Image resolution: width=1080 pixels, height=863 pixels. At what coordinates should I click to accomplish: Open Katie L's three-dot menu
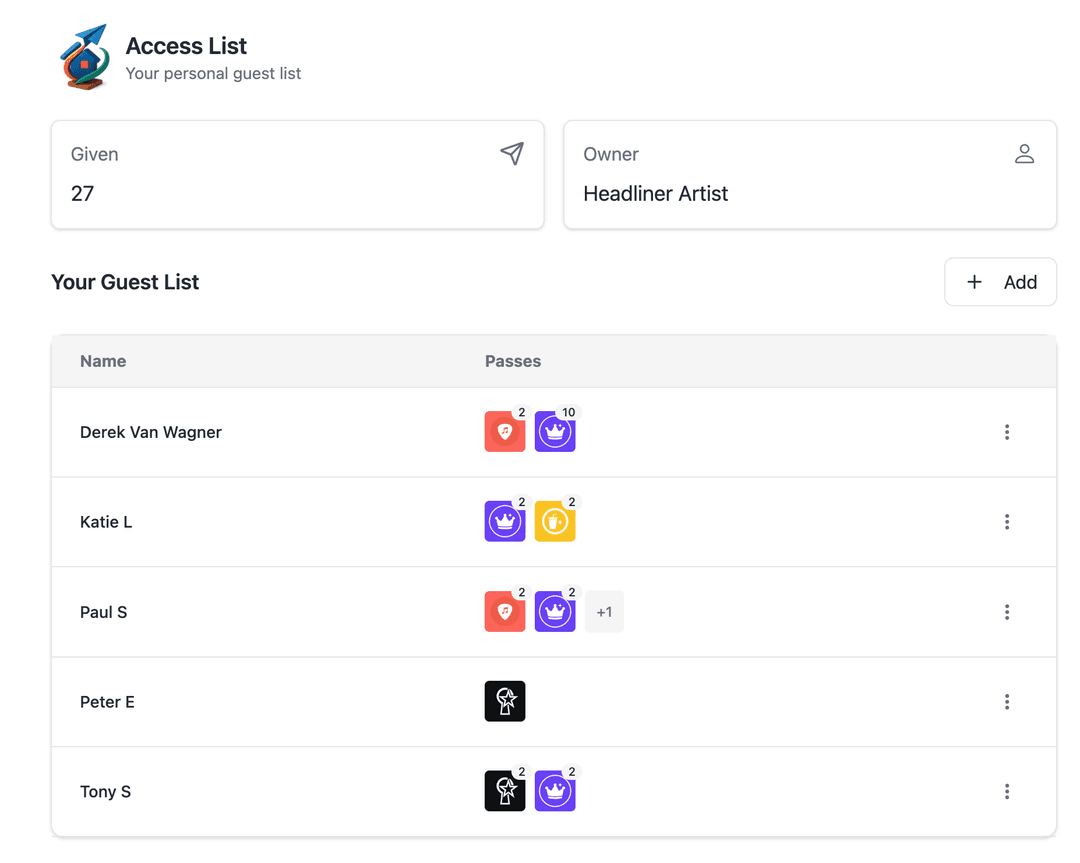point(1007,521)
